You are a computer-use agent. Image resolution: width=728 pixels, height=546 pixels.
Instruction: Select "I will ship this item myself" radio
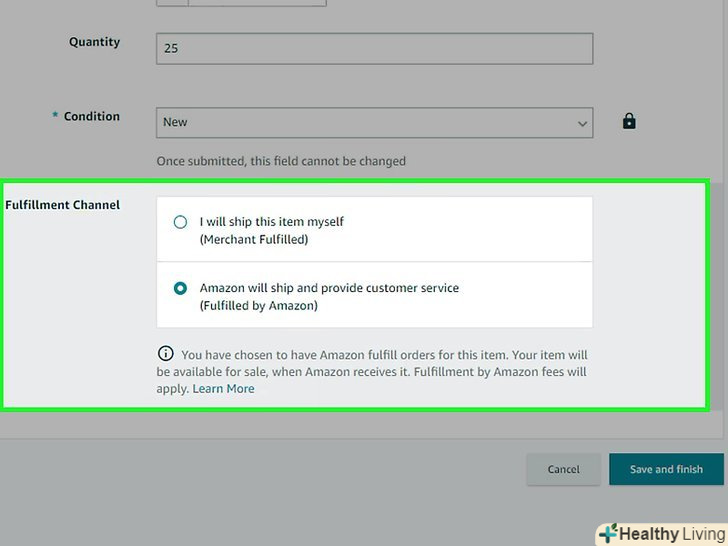(180, 222)
